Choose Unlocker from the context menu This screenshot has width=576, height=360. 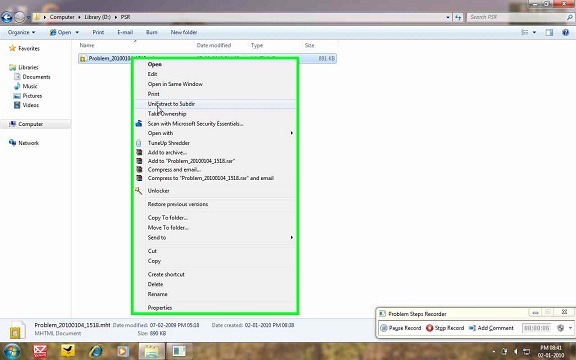[x=158, y=191]
